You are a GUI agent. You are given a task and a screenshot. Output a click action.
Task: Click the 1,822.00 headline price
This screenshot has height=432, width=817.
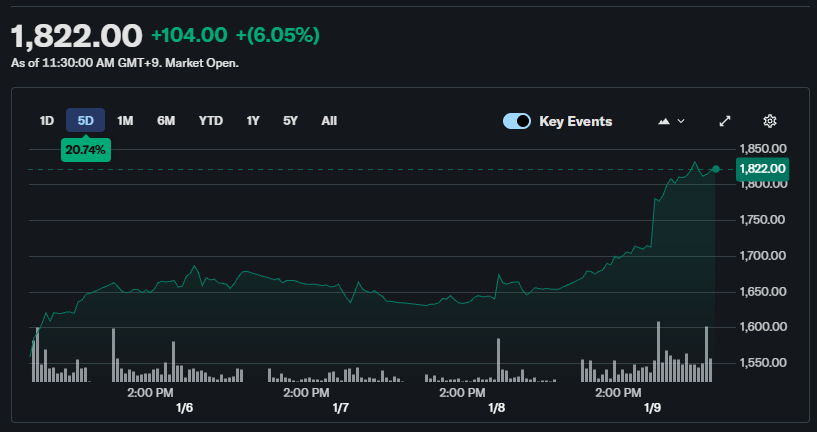77,36
